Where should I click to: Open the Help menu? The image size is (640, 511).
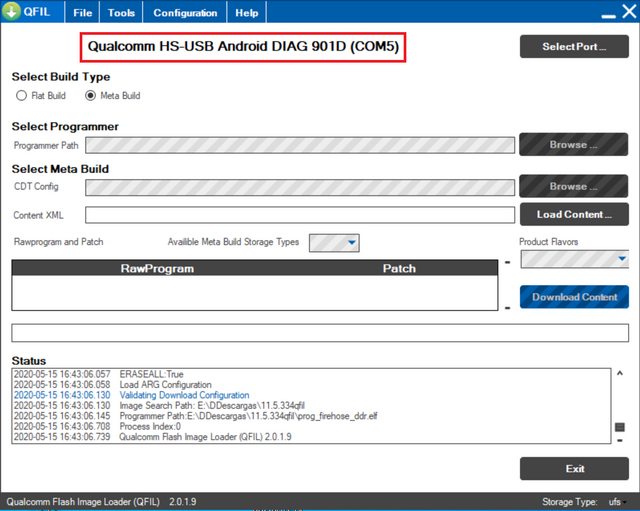pyautogui.click(x=247, y=13)
